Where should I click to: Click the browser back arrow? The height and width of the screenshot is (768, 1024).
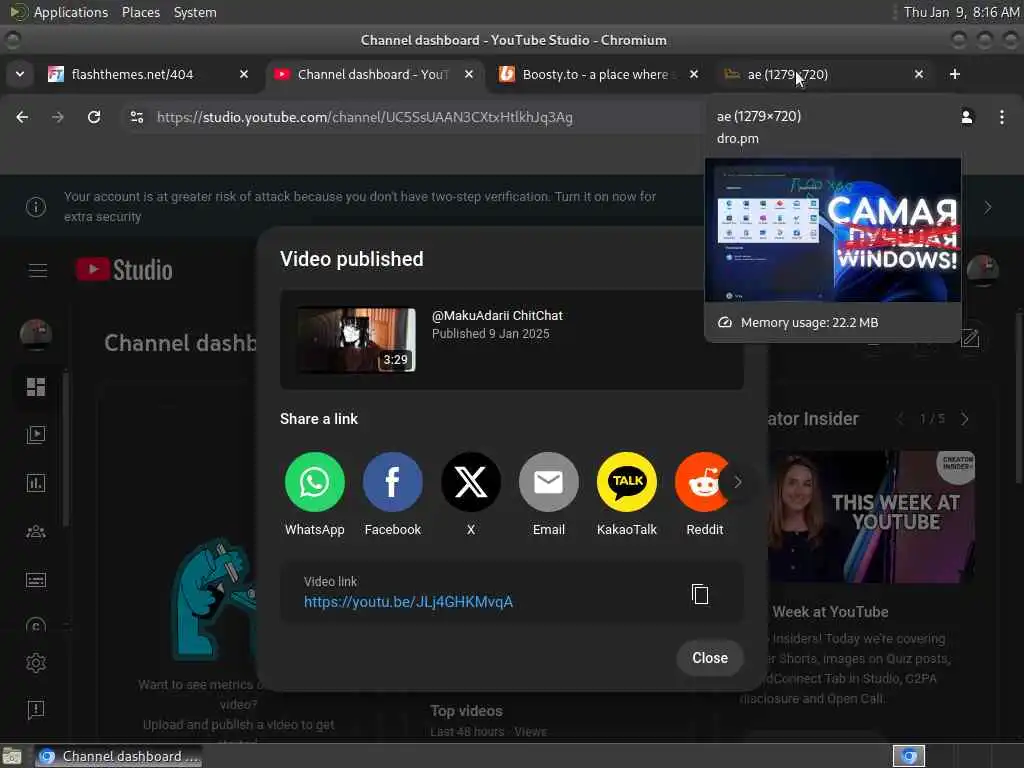(22, 117)
